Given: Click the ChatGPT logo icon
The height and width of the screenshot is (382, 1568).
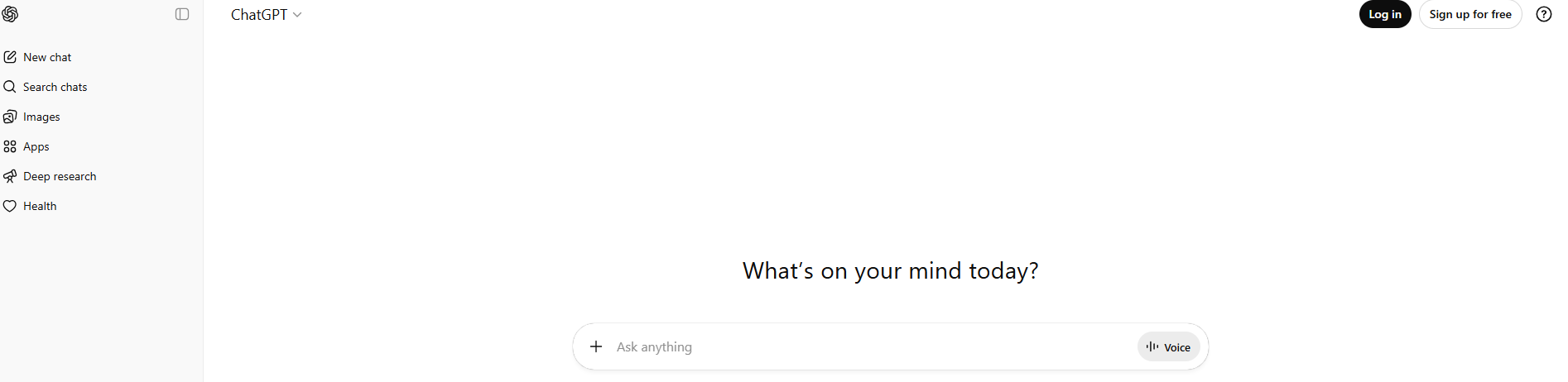Looking at the screenshot, I should click(10, 14).
